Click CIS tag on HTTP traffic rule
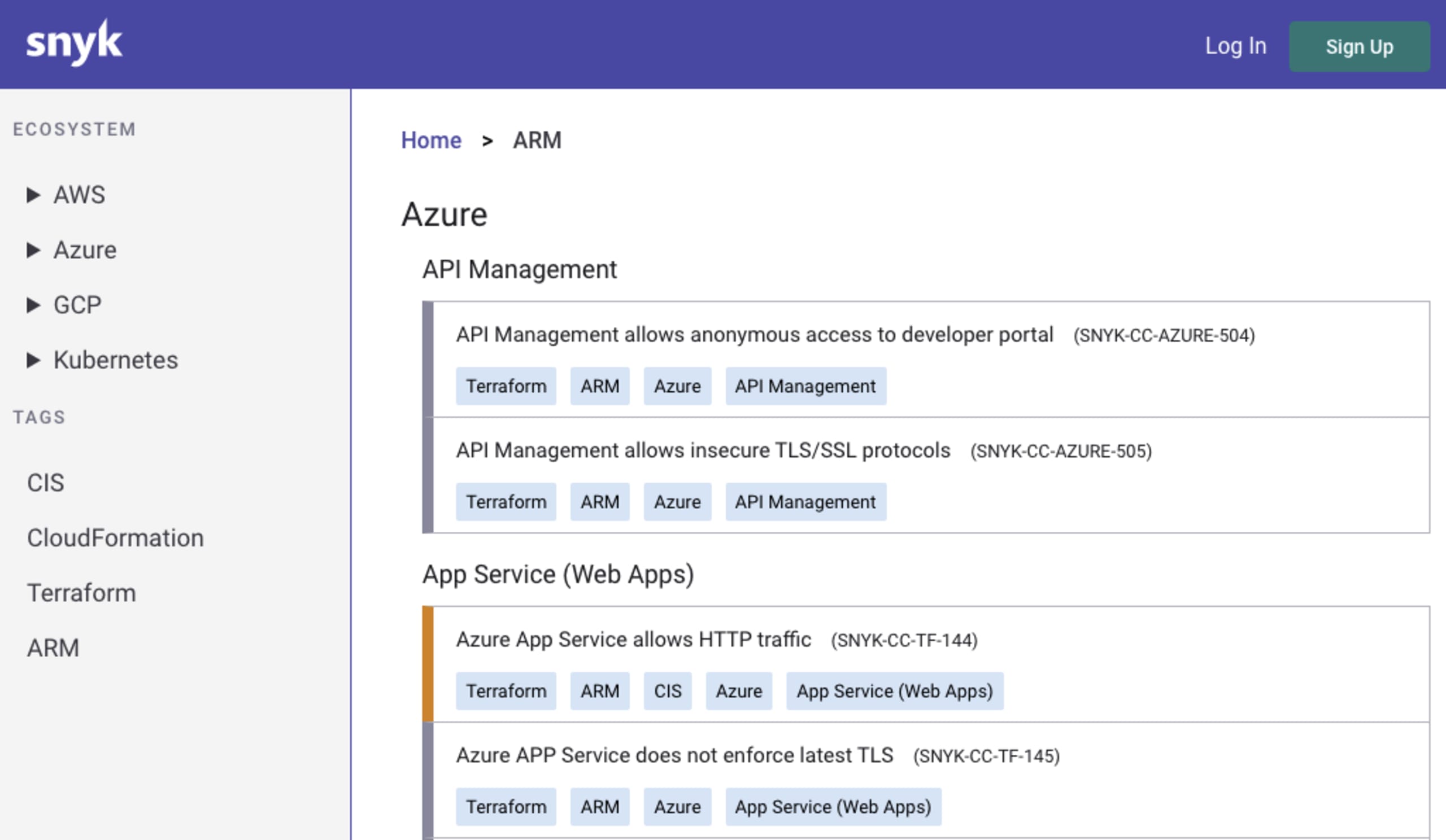The height and width of the screenshot is (840, 1446). (x=667, y=692)
